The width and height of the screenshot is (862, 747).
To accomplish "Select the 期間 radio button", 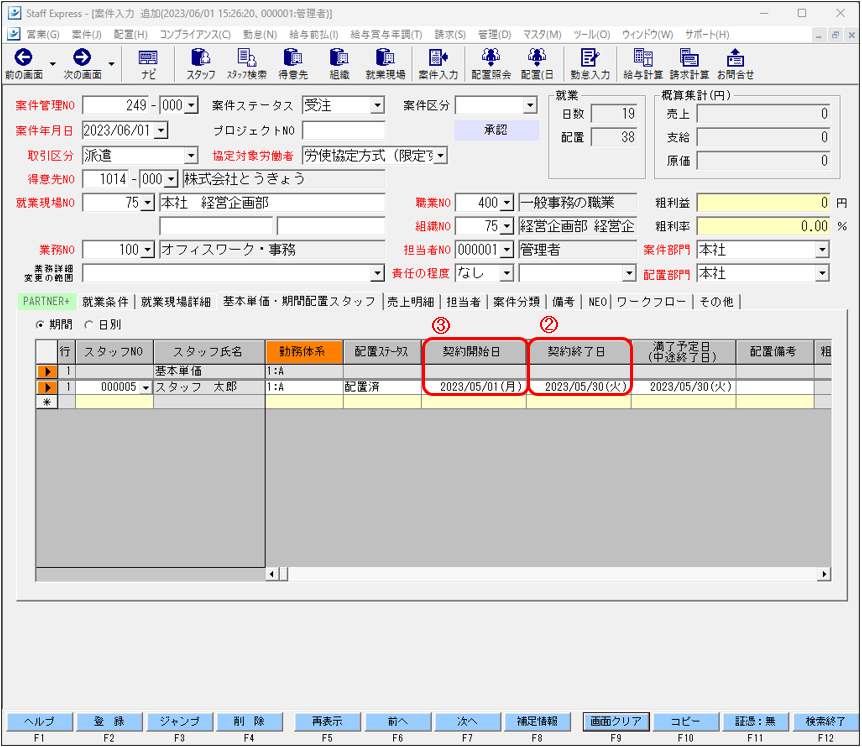I will 40,325.
